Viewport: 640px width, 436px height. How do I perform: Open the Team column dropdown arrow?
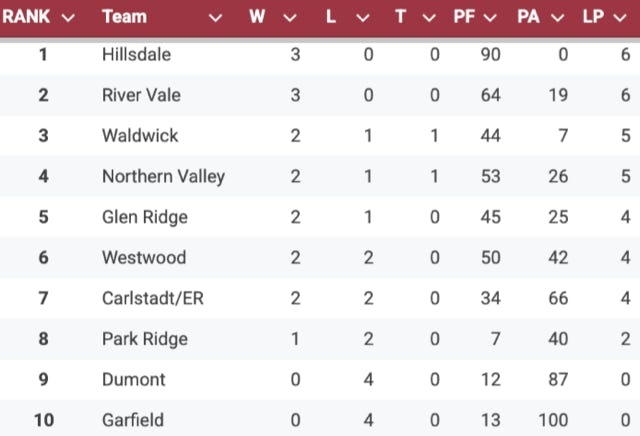(x=215, y=18)
